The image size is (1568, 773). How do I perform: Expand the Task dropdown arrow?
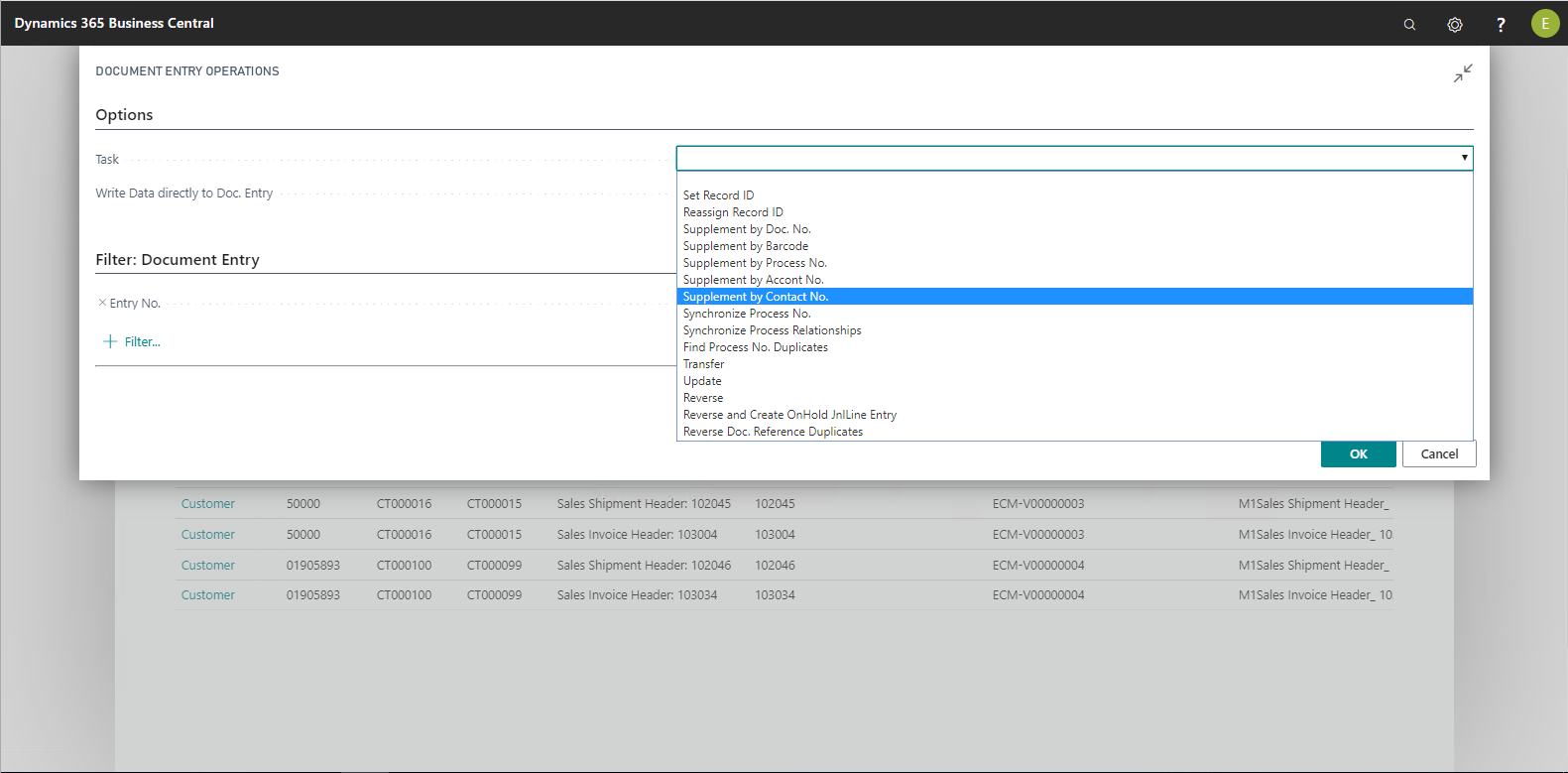tap(1464, 158)
